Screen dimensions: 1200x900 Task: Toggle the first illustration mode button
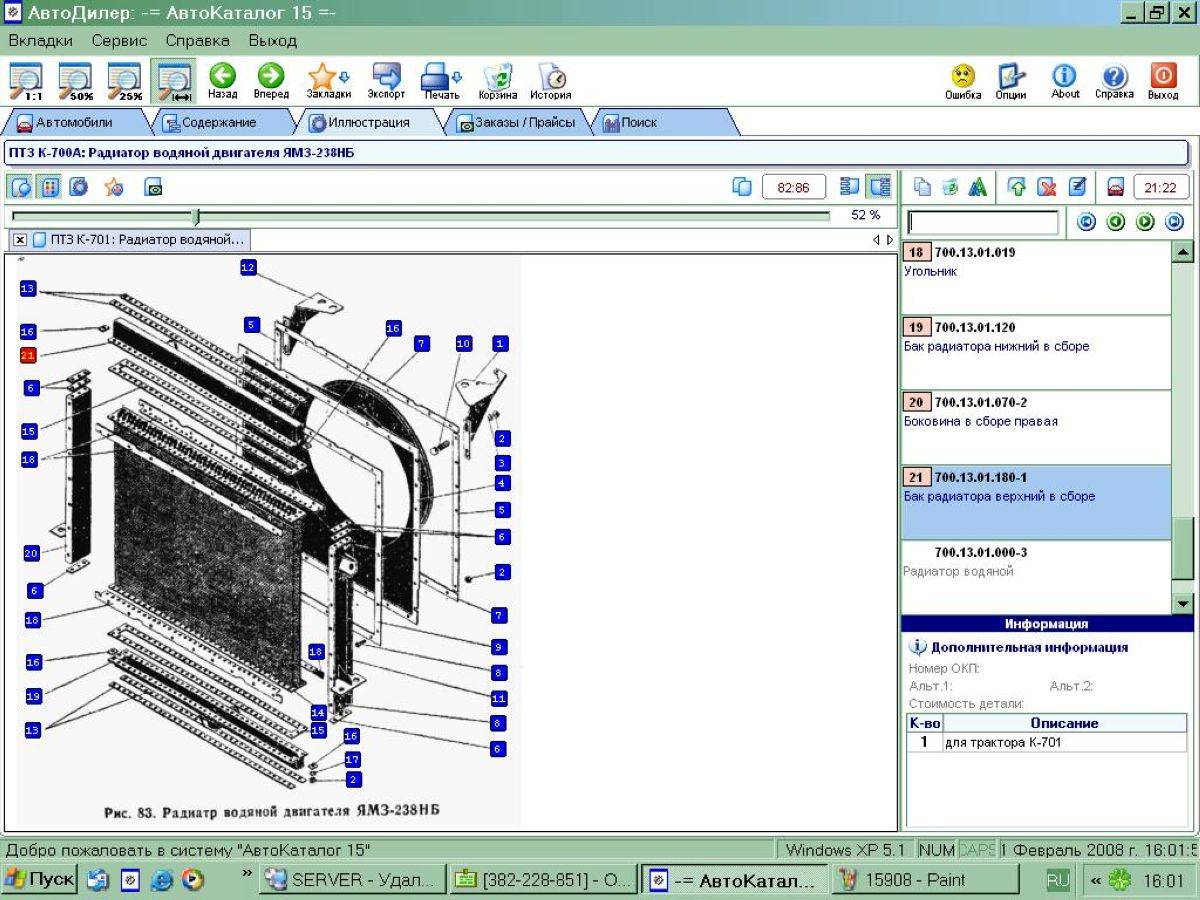click(x=21, y=187)
